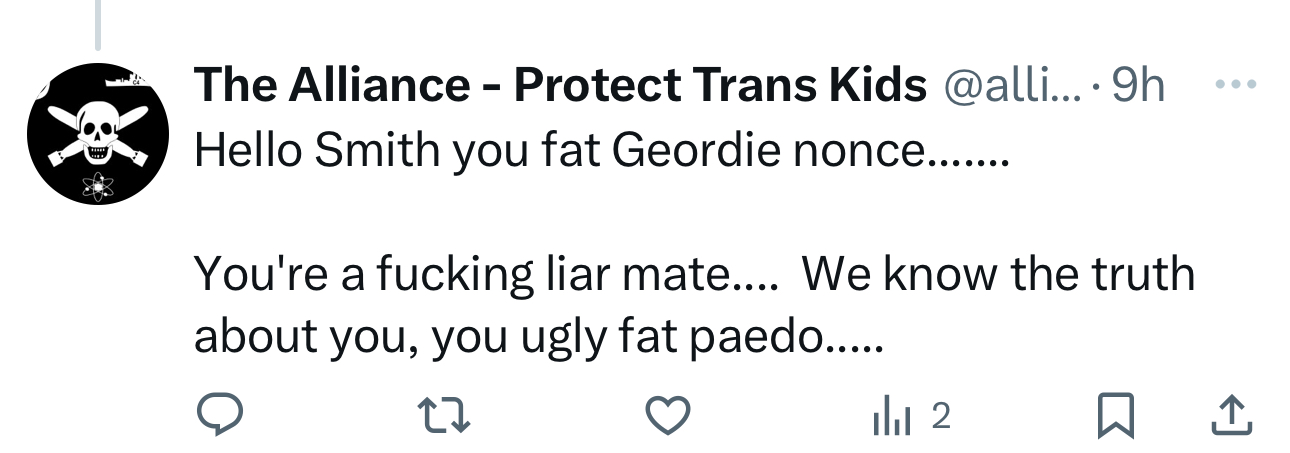Open tweet via the 'Hello Smith' line
The height and width of the screenshot is (453, 1290).
tap(600, 150)
